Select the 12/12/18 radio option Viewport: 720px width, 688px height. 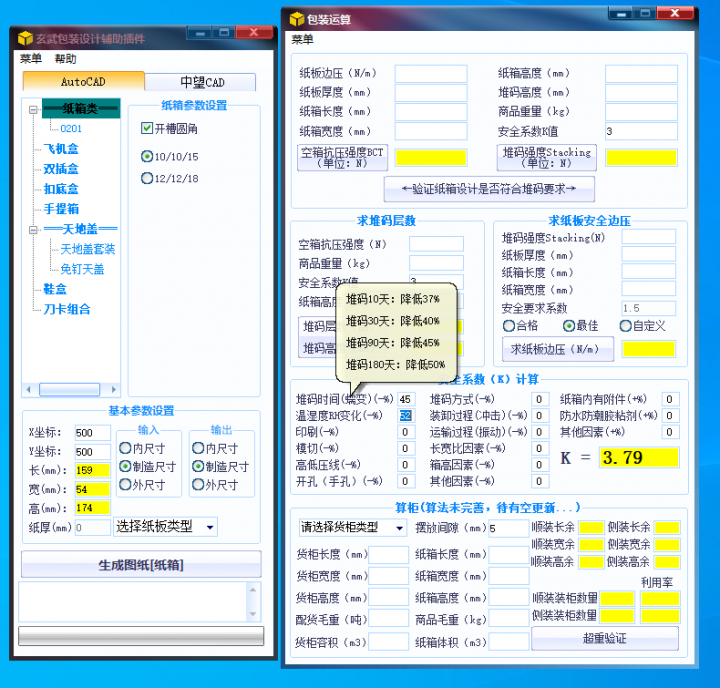point(147,179)
